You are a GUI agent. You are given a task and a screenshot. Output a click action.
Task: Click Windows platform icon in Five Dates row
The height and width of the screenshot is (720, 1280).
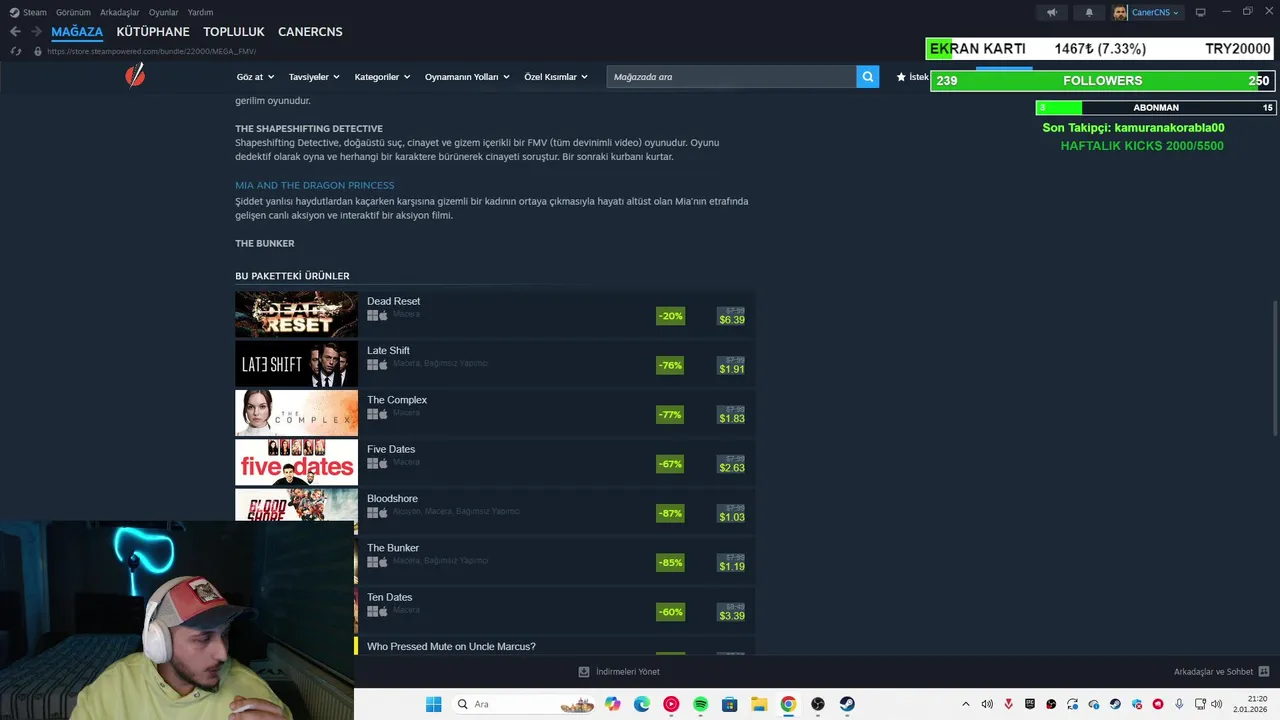pyautogui.click(x=372, y=463)
